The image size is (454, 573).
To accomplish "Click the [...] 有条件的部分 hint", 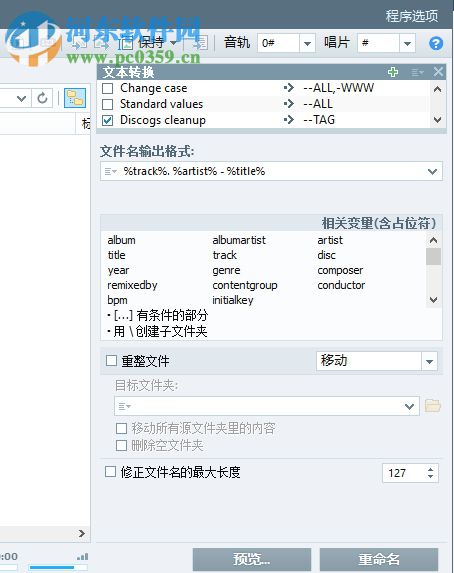I will coord(158,315).
